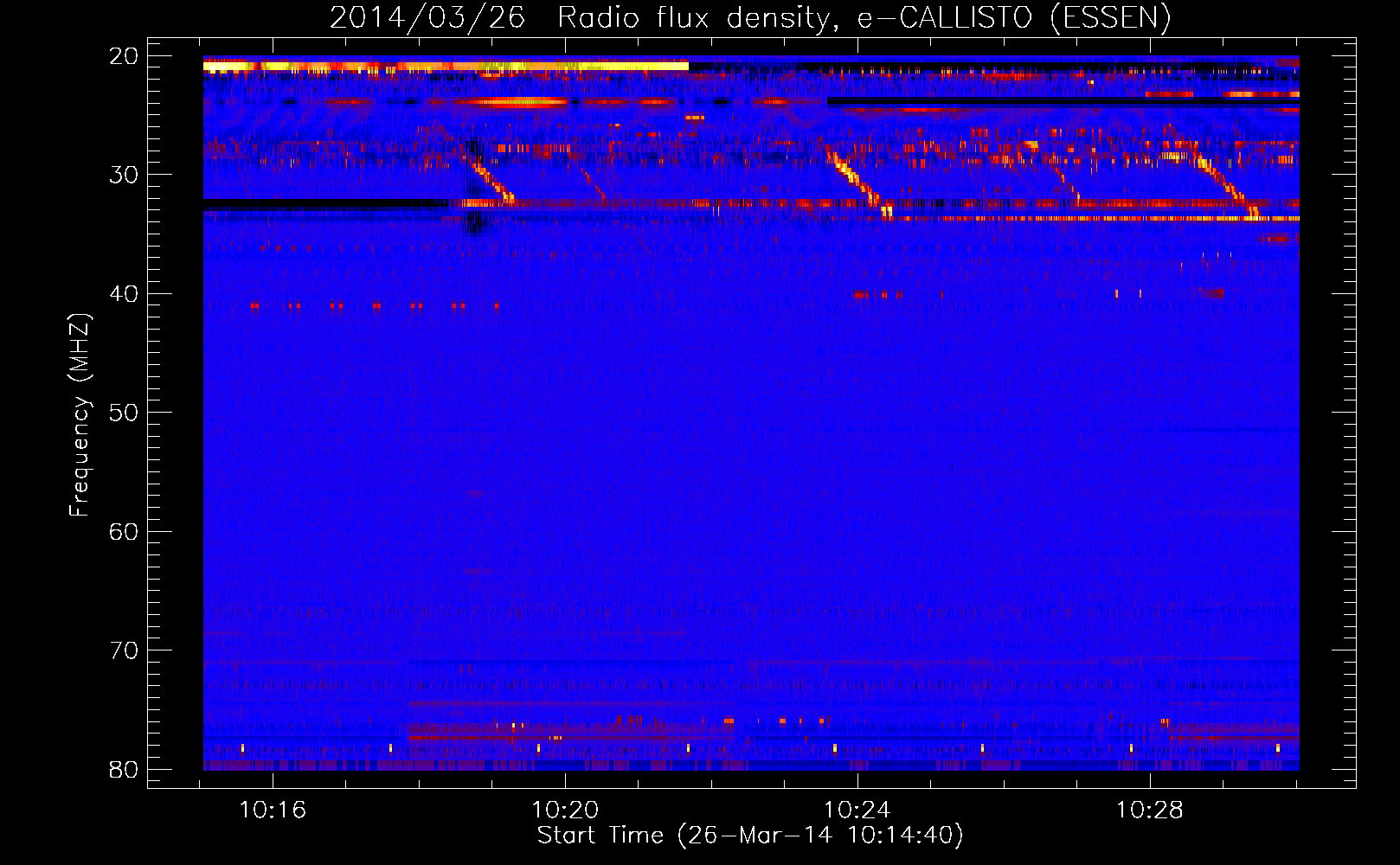Click the 80 frequency tick label
The width and height of the screenshot is (1400, 865).
124,770
